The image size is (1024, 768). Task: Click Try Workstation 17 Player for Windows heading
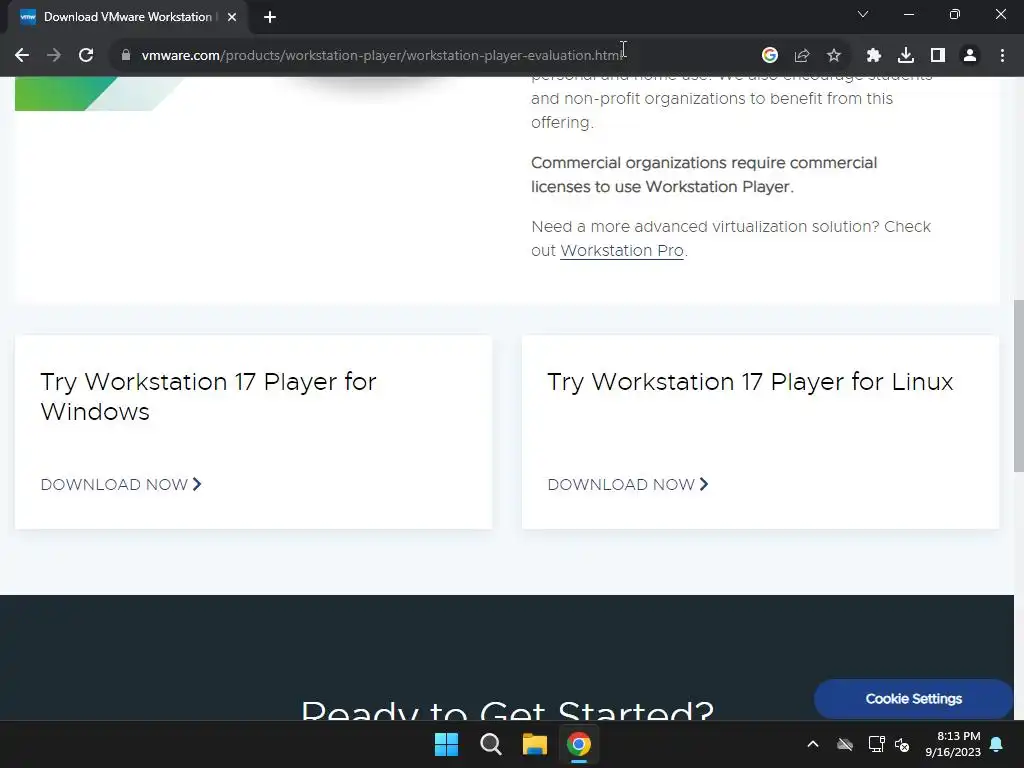click(208, 396)
